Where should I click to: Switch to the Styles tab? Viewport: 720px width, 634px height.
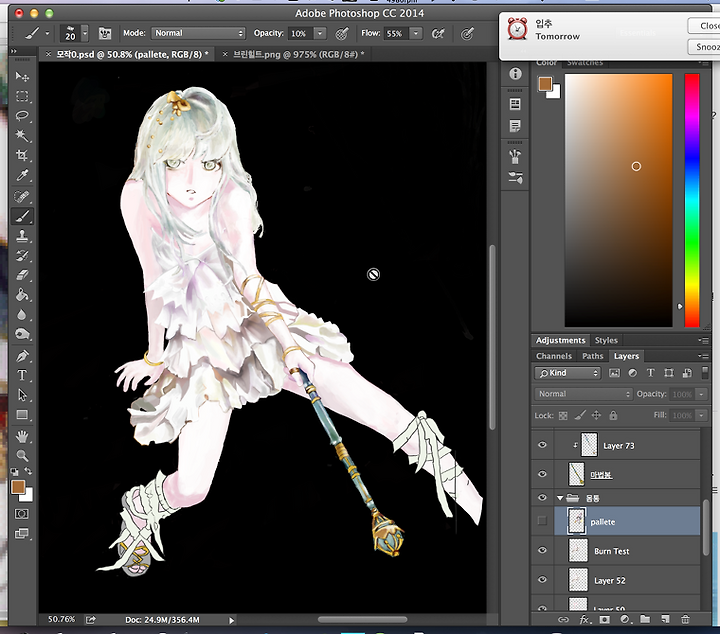(606, 340)
